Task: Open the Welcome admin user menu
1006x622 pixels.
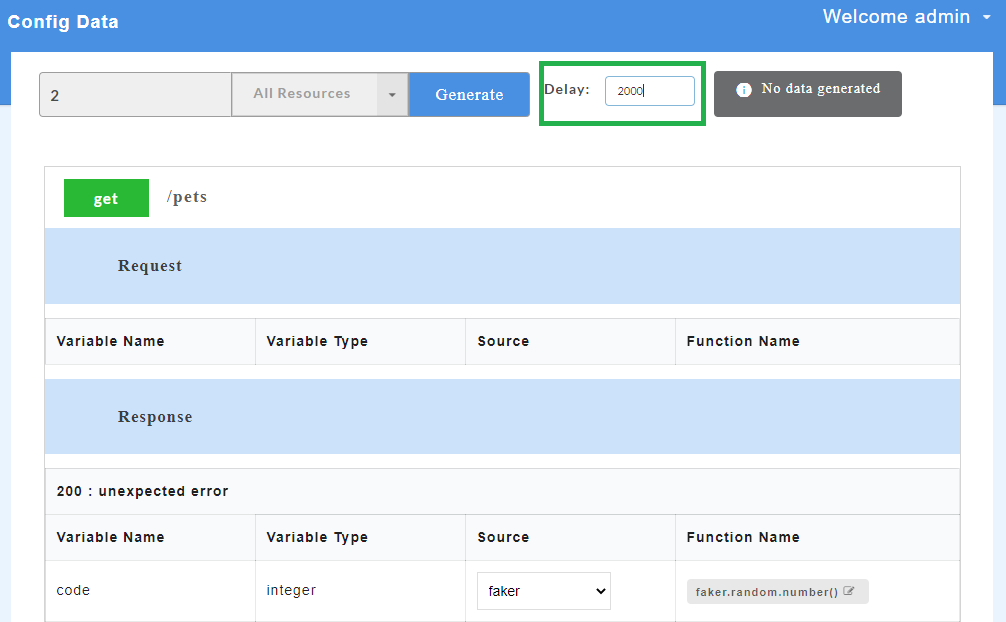Action: tap(896, 17)
